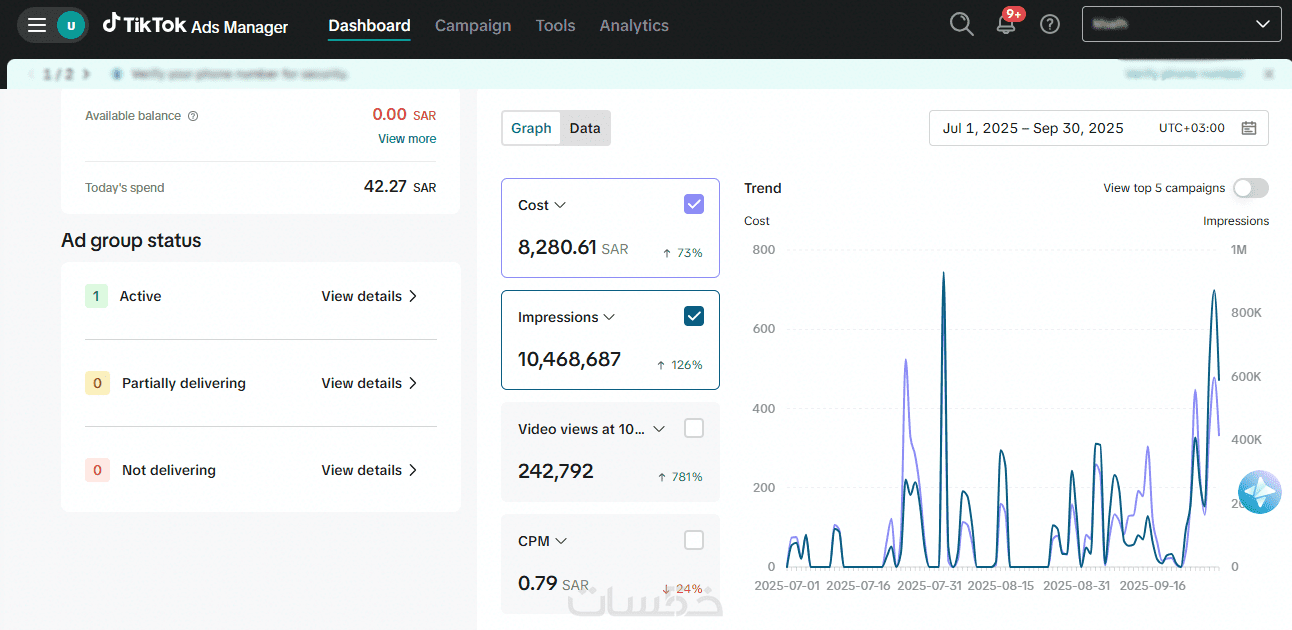Image resolution: width=1292 pixels, height=630 pixels.
Task: Expand the Cost metric dropdown
Action: point(560,205)
